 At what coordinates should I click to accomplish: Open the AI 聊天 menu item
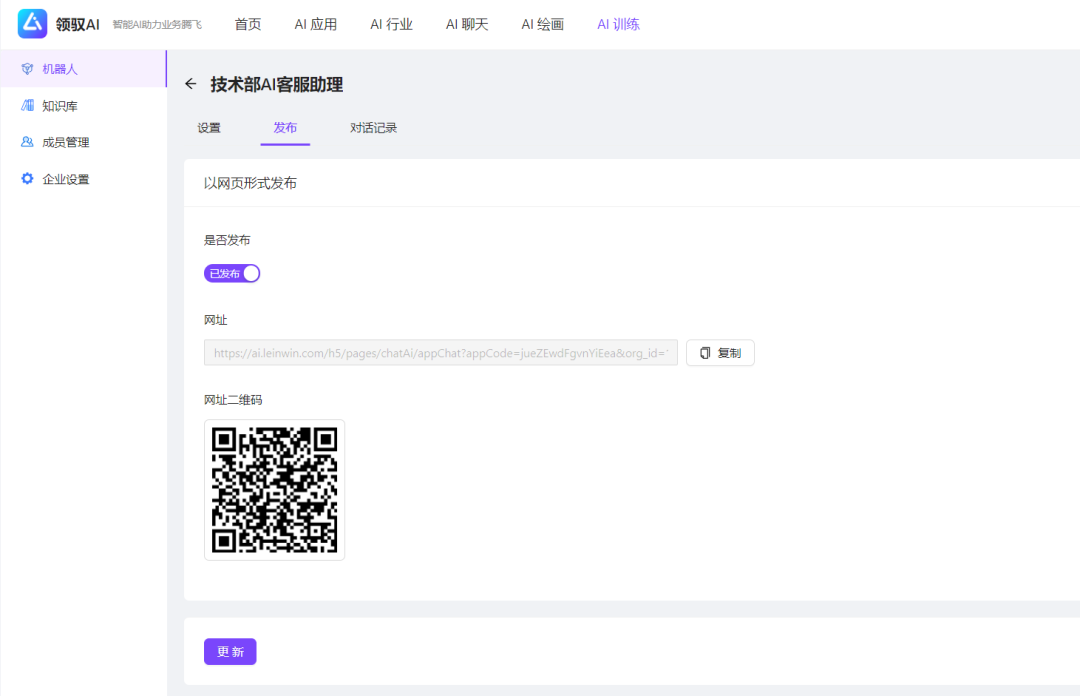467,24
